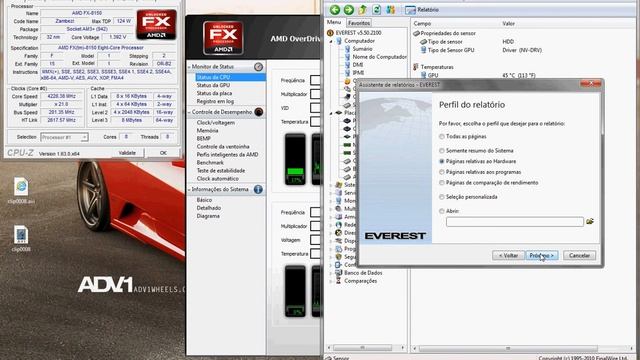Expand the Banco de Dados tree node
640x360 pixels.
click(x=331, y=273)
